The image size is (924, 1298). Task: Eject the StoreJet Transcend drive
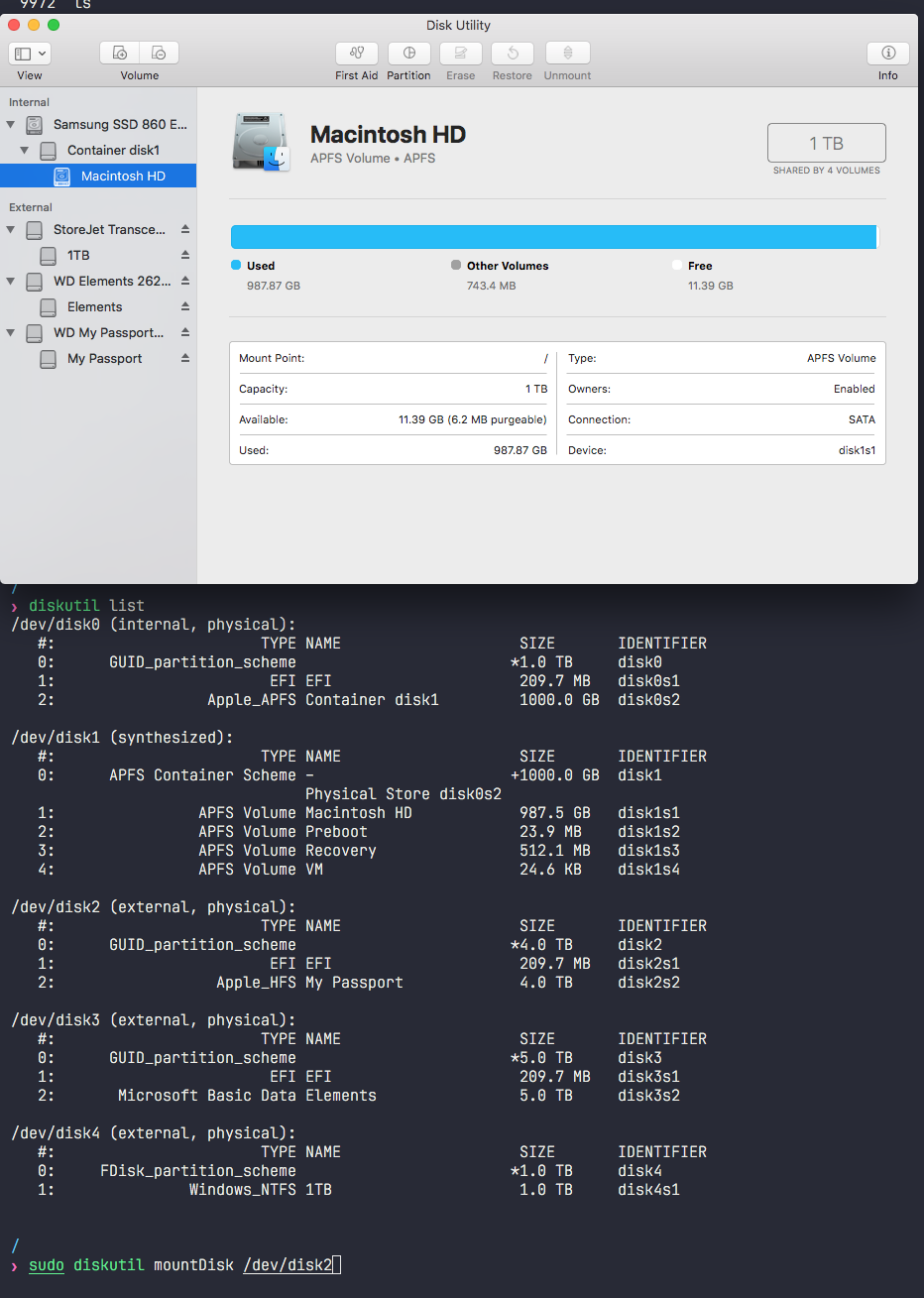pyautogui.click(x=185, y=229)
